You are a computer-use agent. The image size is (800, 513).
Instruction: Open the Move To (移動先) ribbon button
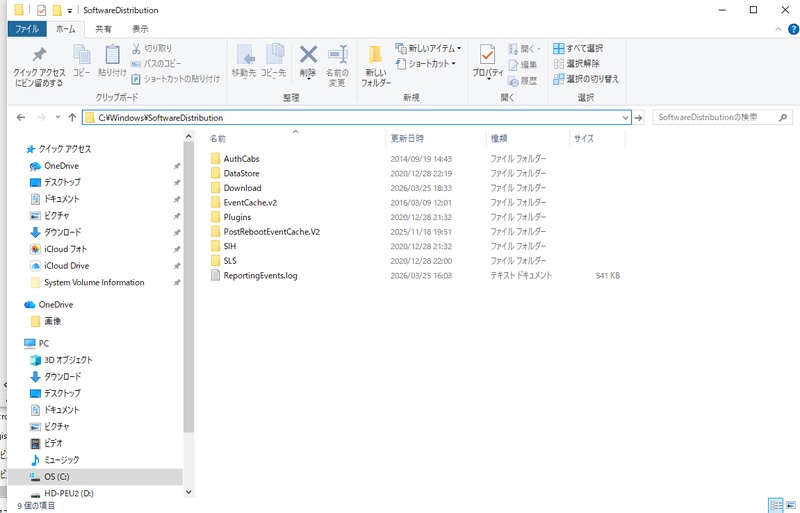pyautogui.click(x=244, y=61)
